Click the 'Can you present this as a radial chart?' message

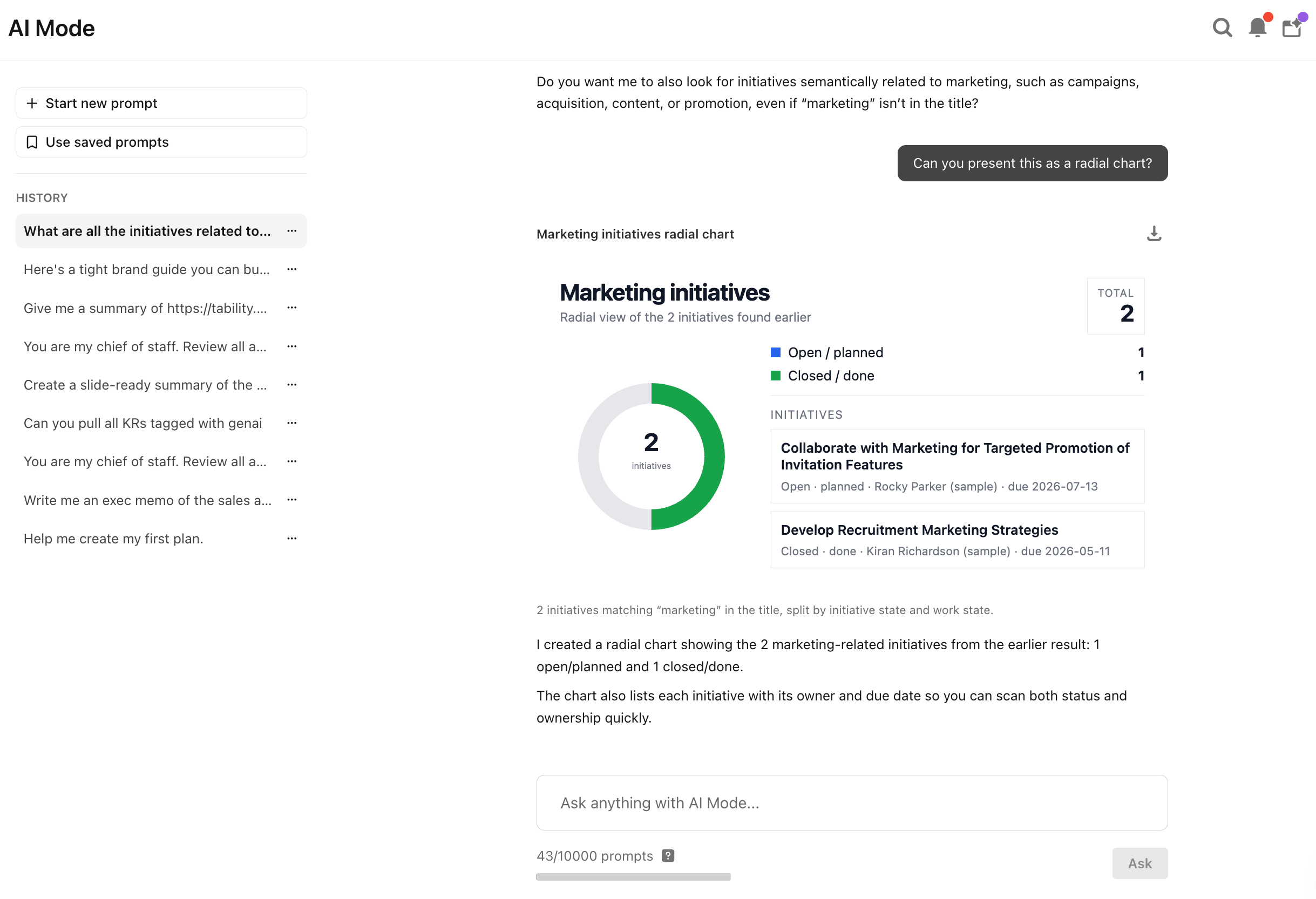point(1032,163)
